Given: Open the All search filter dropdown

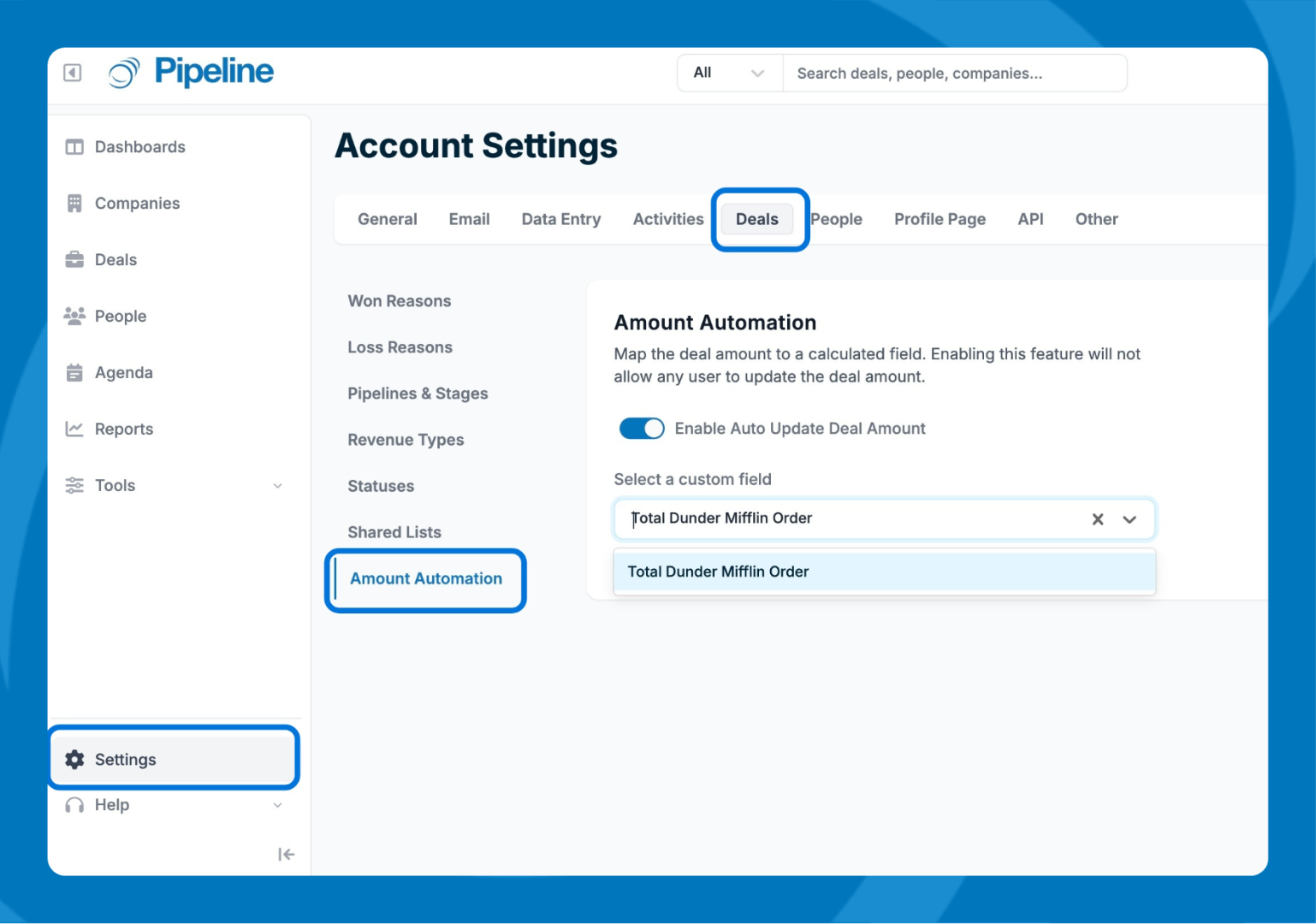Looking at the screenshot, I should tap(729, 74).
